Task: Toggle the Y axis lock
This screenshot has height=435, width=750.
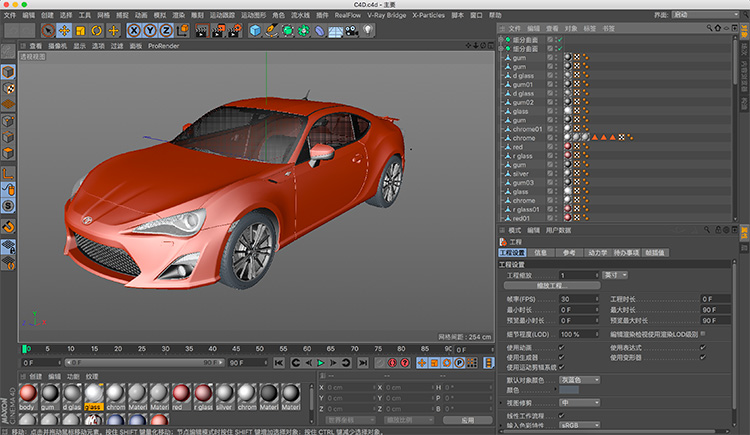Action: [150, 31]
